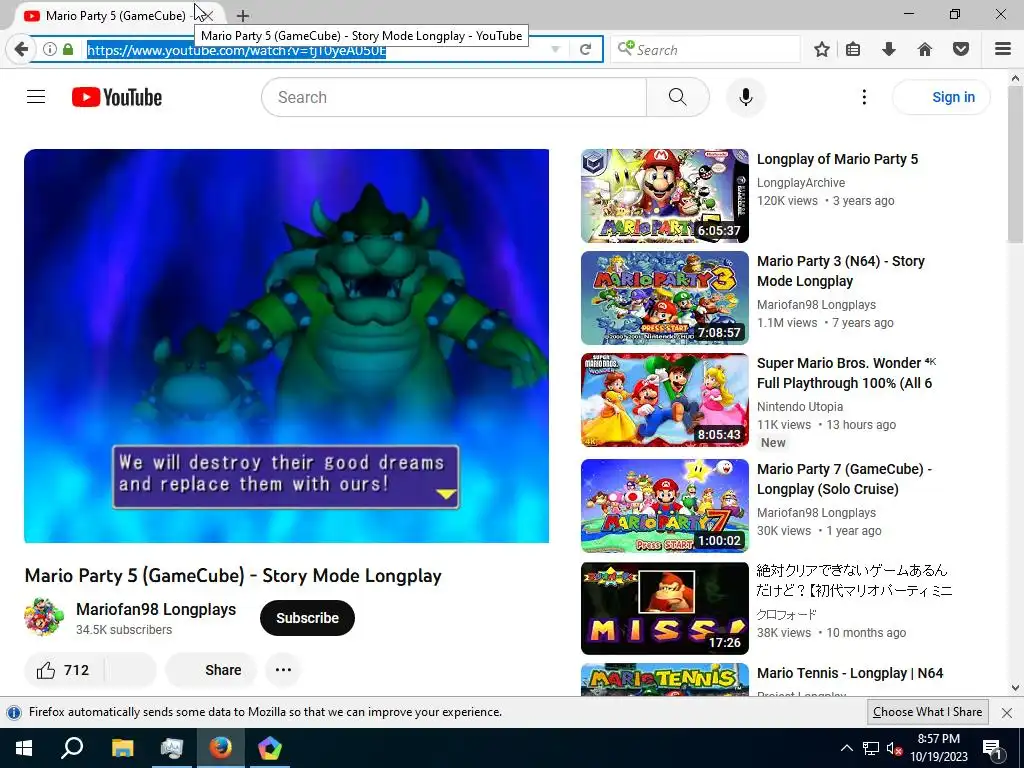
Task: Show bookmarks list icon
Action: (853, 49)
